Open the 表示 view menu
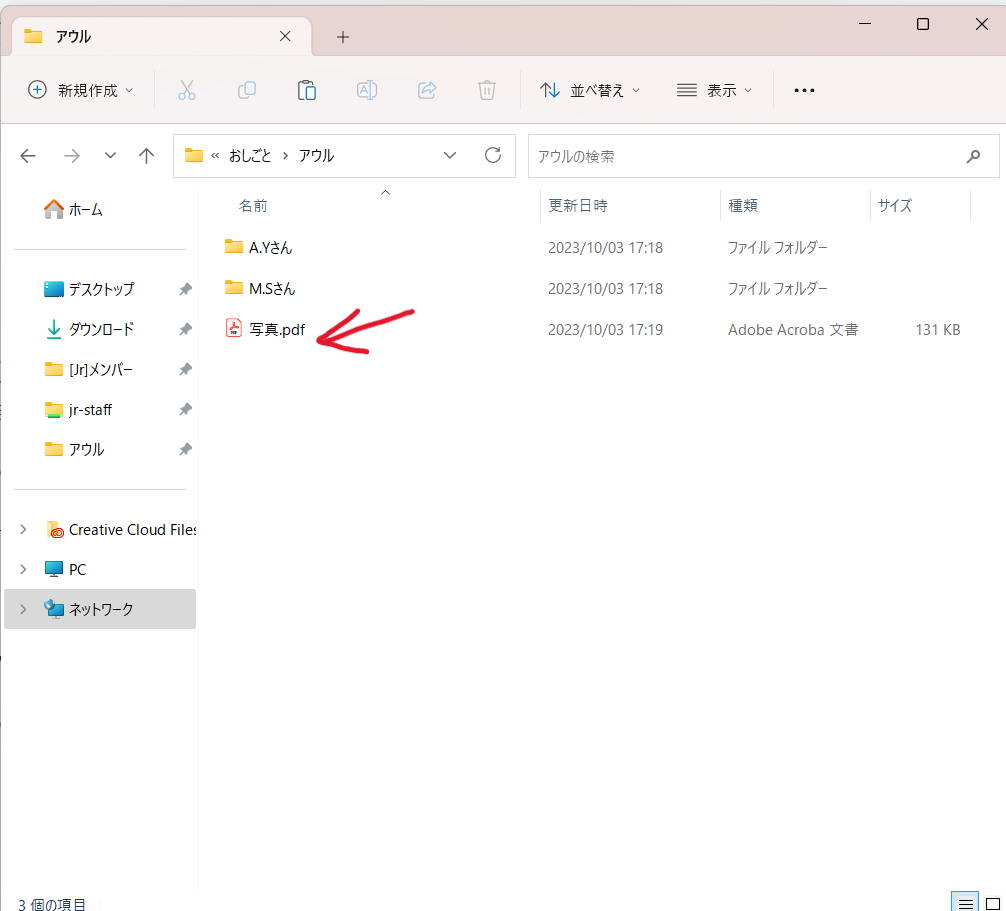The height and width of the screenshot is (911, 1006). click(x=714, y=90)
